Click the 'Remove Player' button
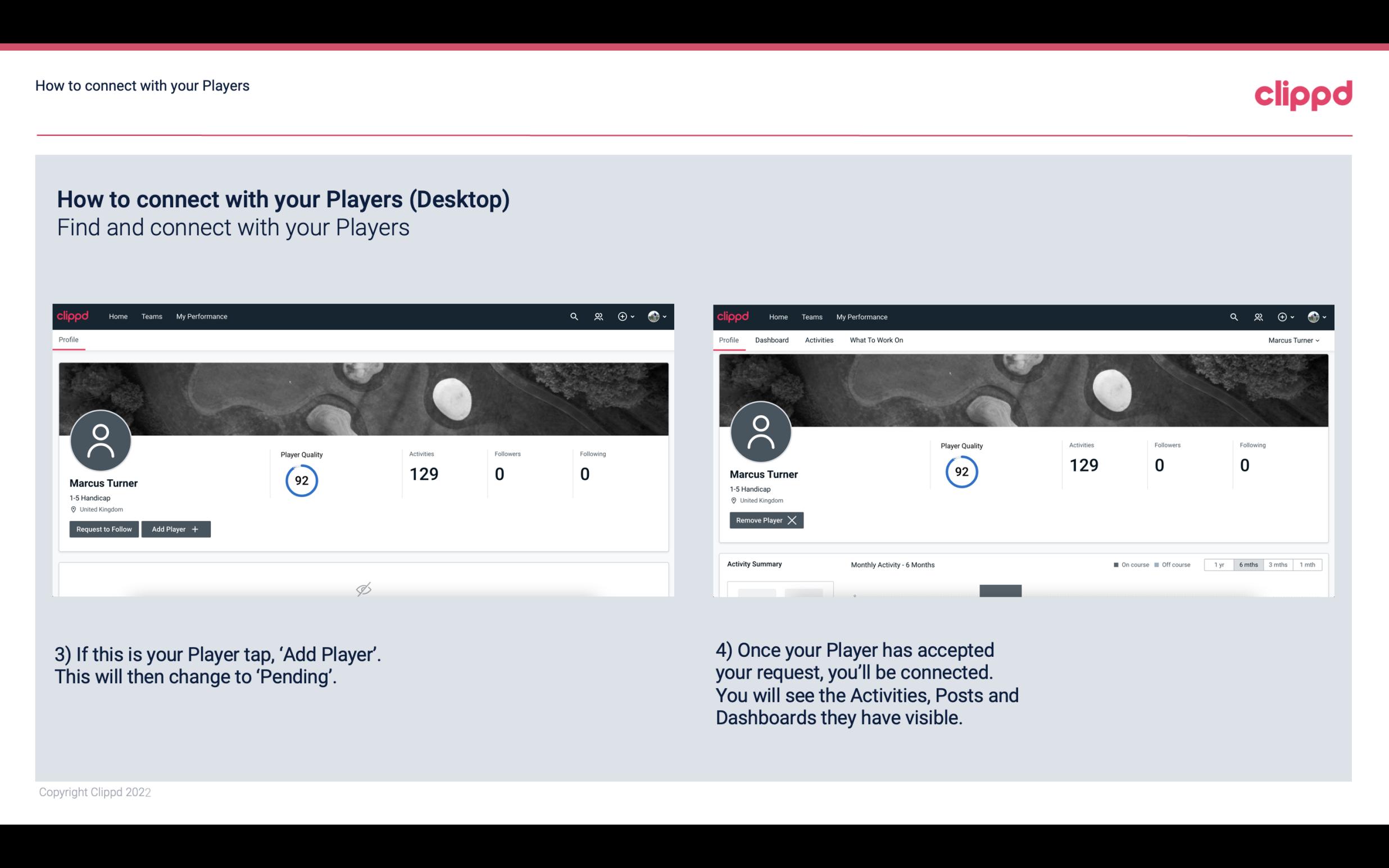 [x=764, y=520]
